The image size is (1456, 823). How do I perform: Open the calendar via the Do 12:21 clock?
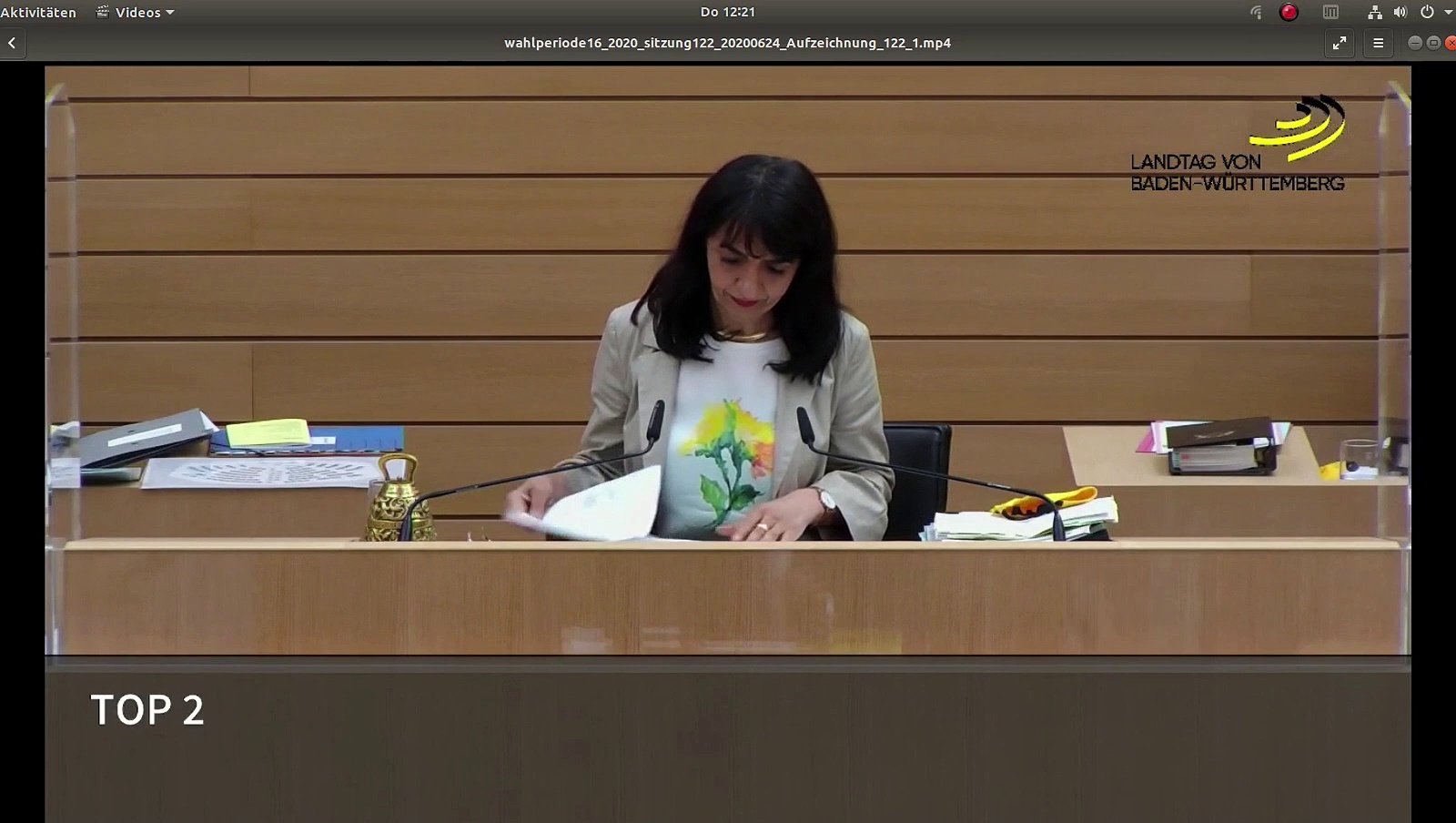point(727,12)
